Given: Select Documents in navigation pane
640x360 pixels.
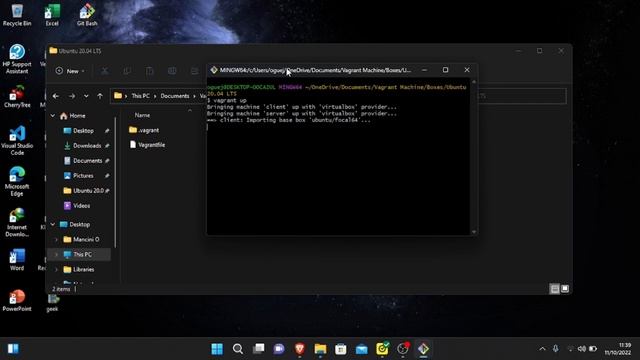Looking at the screenshot, I should pyautogui.click(x=87, y=161).
